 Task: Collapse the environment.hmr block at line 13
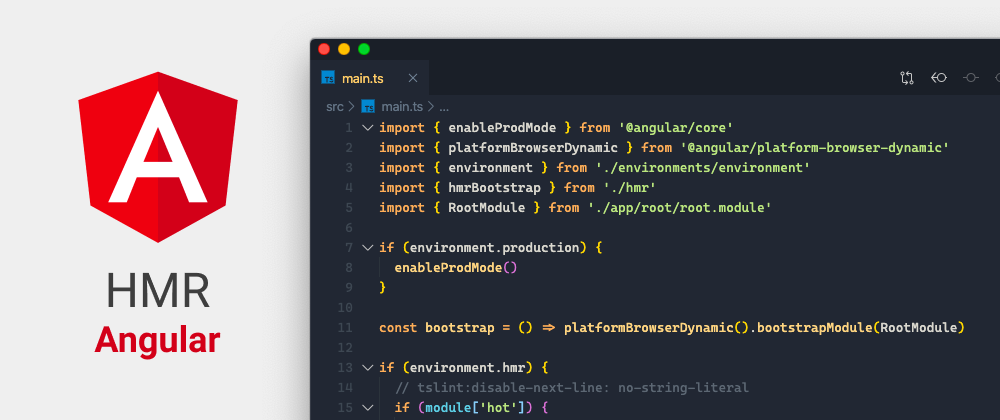click(x=367, y=367)
